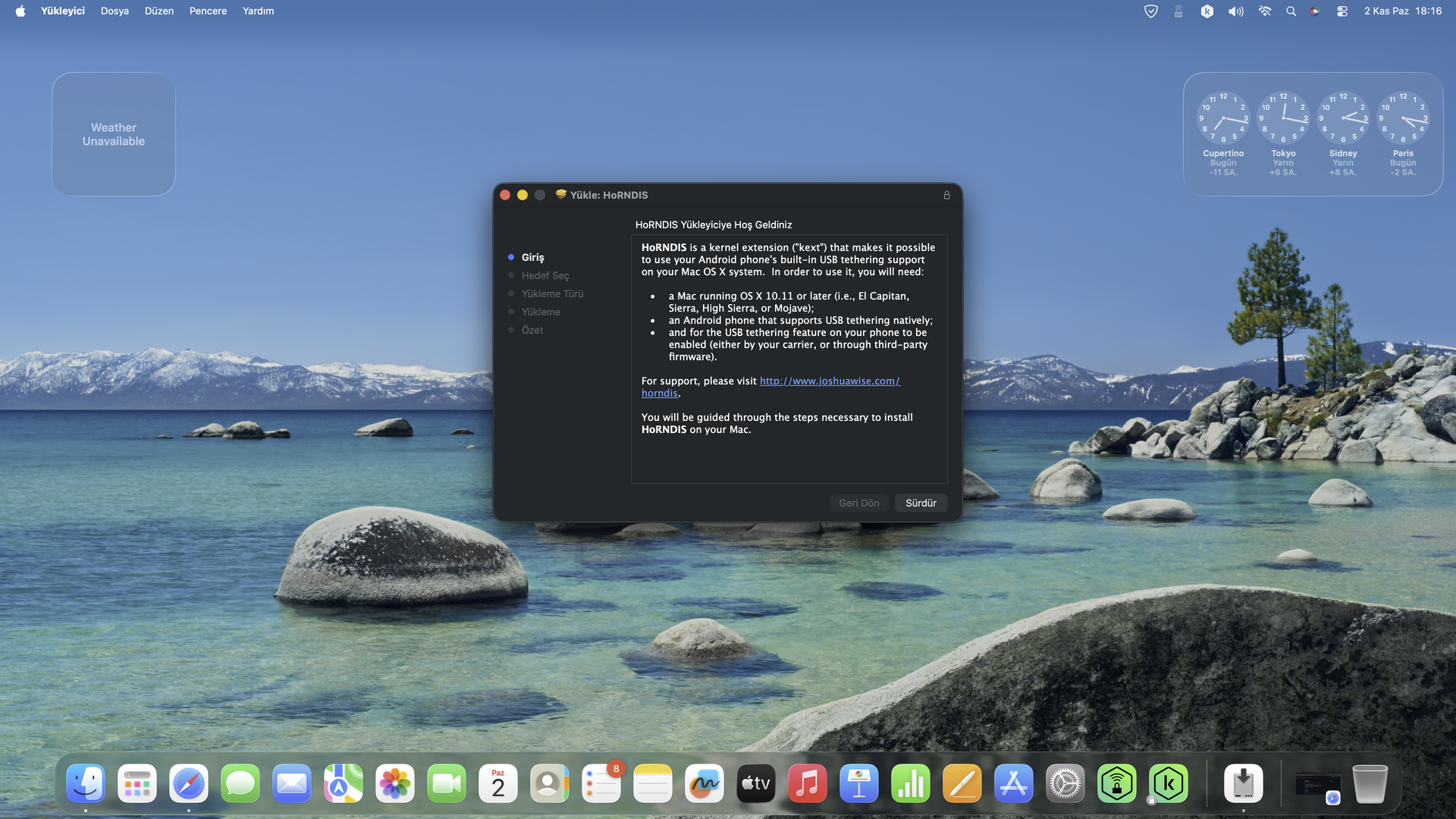Open Control Center from the menu bar
Viewport: 1456px width, 819px height.
click(x=1341, y=11)
